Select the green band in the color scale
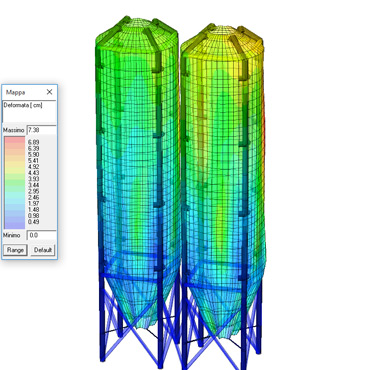Screen dimensions: 370x370 [15, 183]
